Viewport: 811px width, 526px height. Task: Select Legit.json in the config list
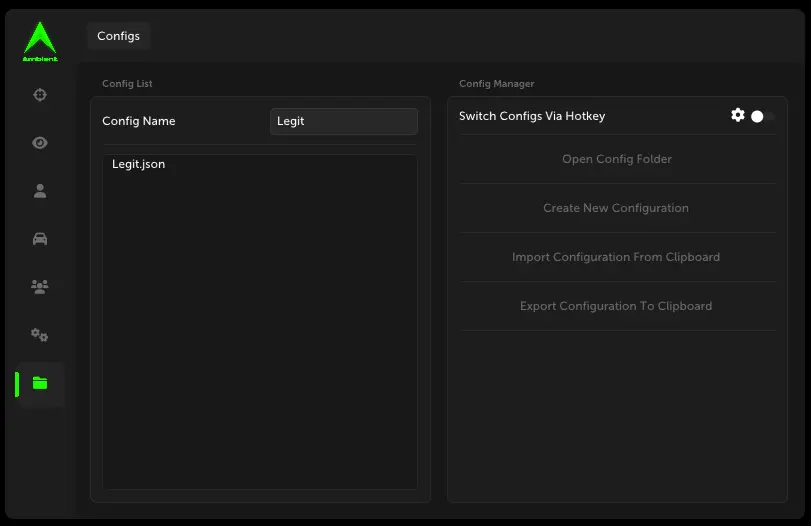139,164
